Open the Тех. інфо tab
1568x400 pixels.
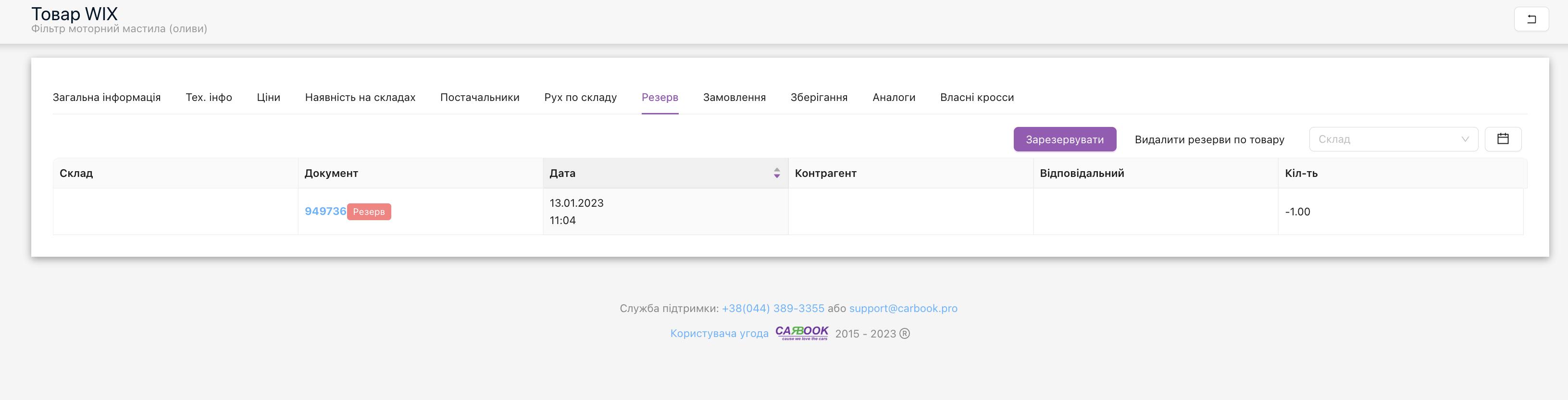click(209, 98)
